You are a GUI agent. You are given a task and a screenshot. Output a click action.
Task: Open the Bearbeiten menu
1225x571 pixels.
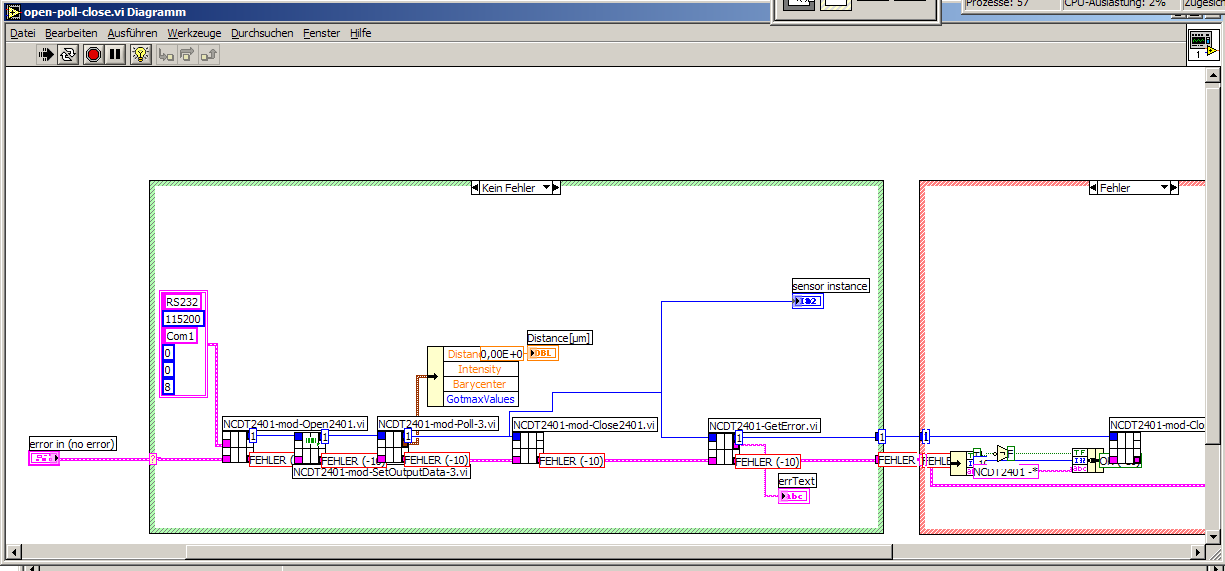coord(71,33)
